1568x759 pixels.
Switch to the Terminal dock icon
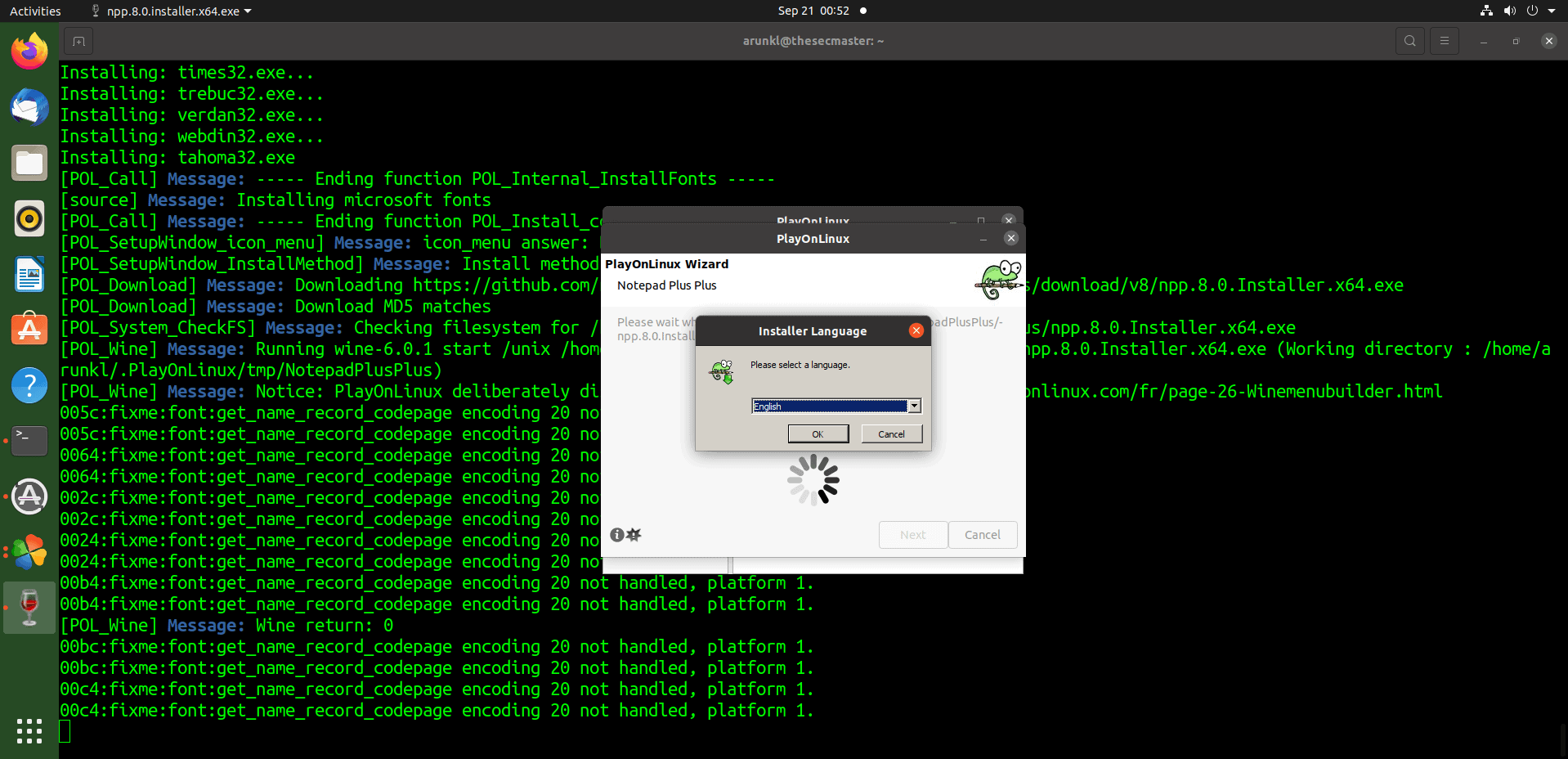coord(29,441)
